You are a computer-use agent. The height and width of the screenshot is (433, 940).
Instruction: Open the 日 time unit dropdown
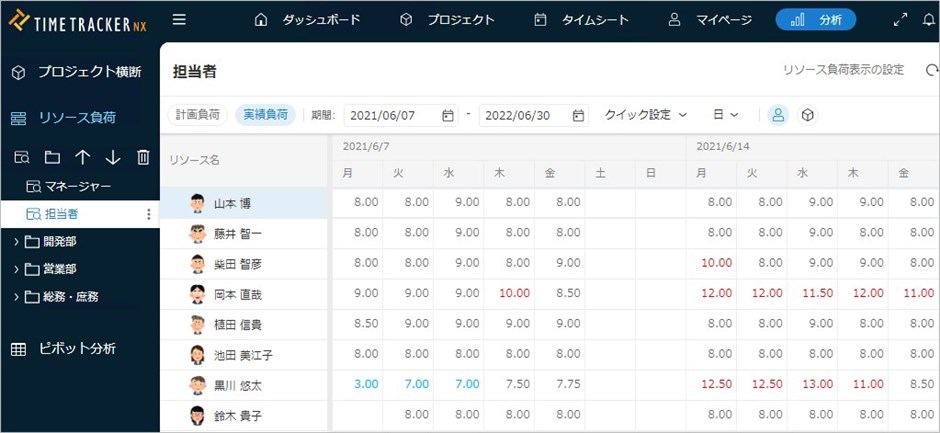725,115
